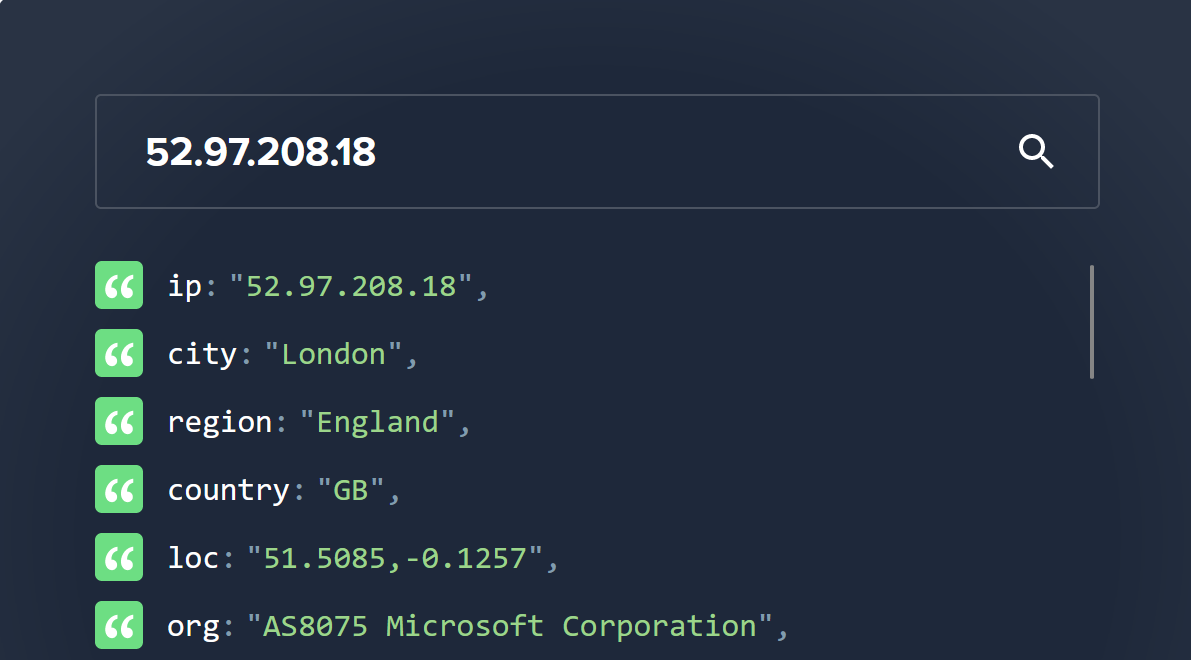Click the ip field label

(x=185, y=285)
